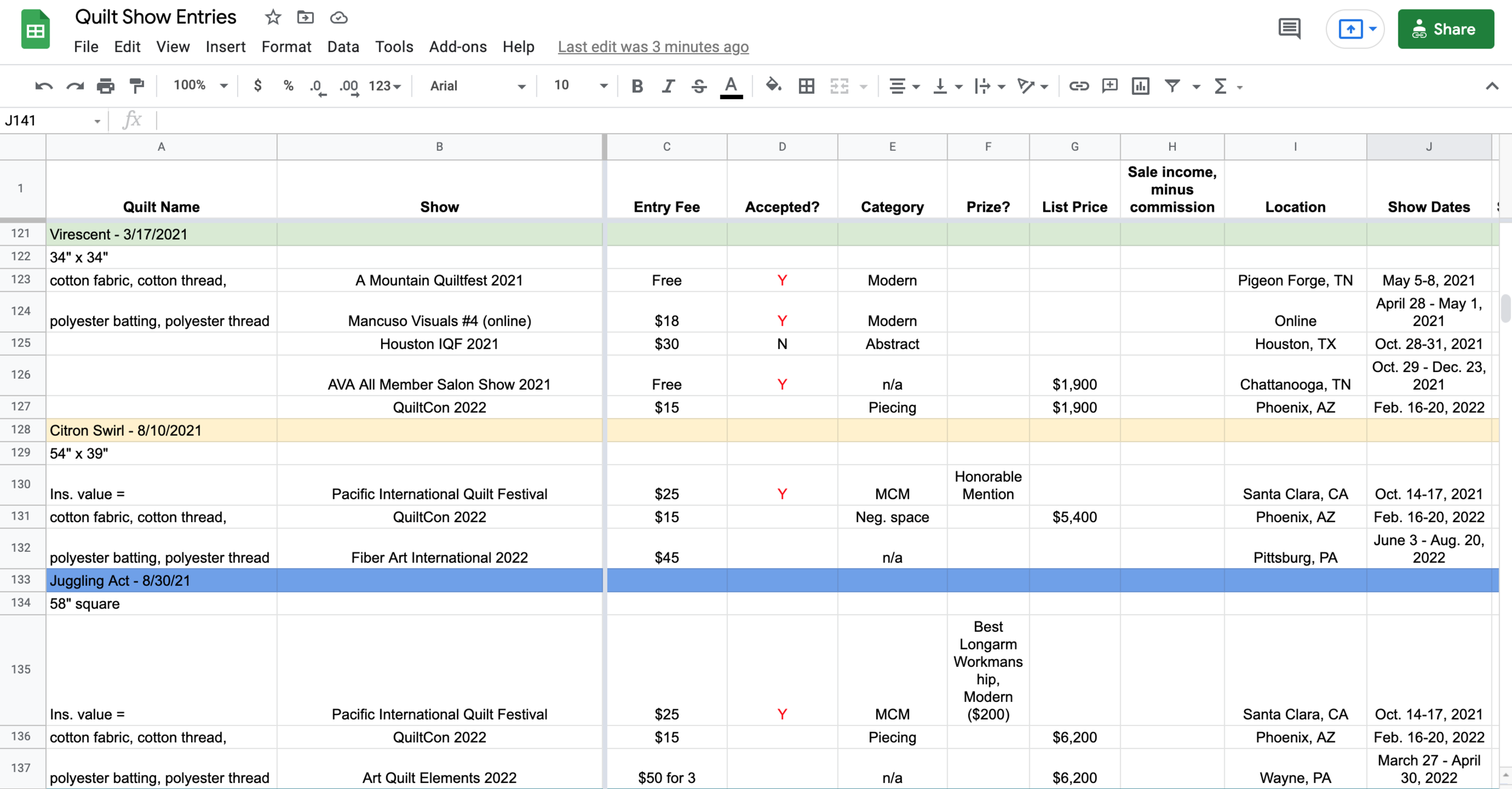Insert a link
The width and height of the screenshot is (1512, 789).
coord(1080,85)
